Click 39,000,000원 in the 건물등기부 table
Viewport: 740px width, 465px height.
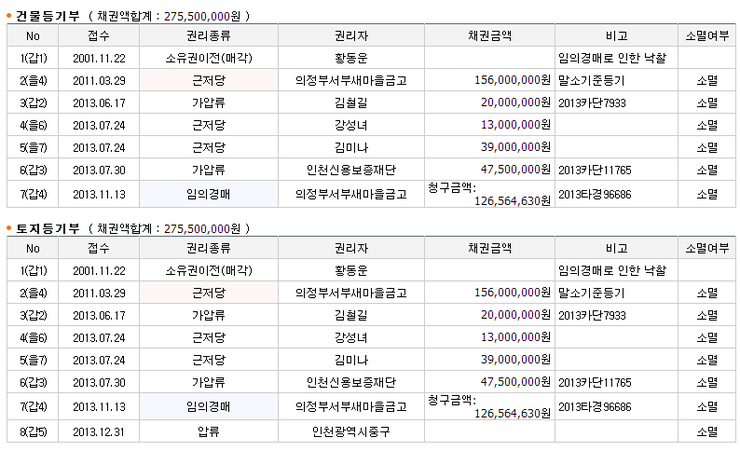coord(515,147)
